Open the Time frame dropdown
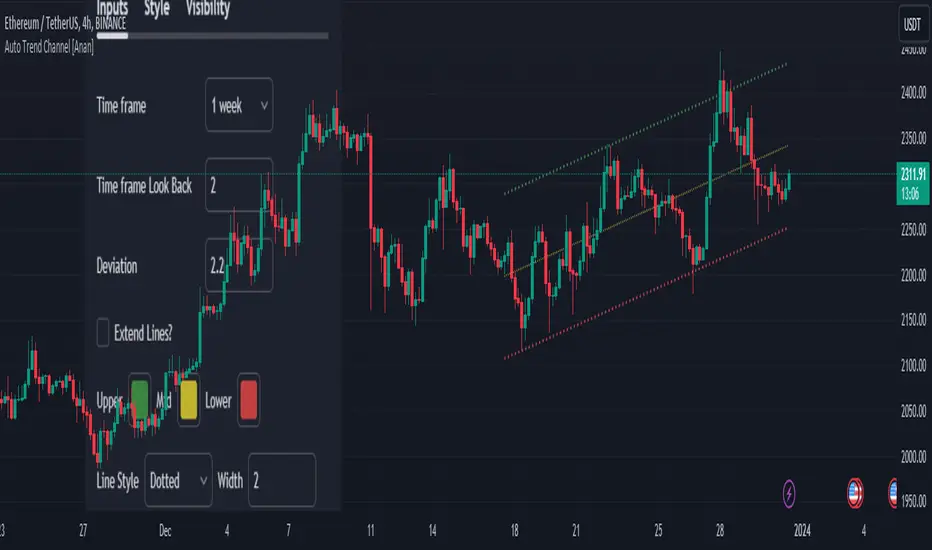 click(x=239, y=105)
